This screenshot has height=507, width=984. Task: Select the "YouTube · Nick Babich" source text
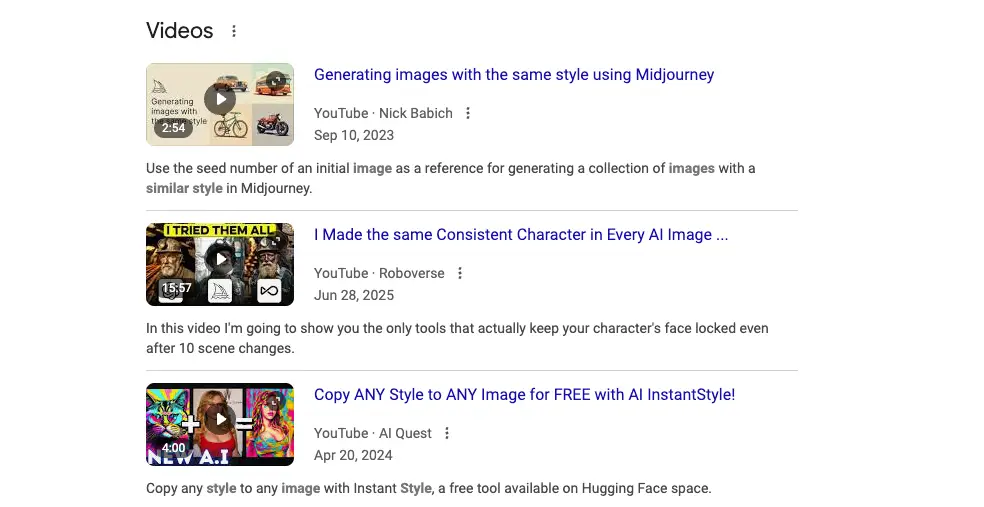383,113
